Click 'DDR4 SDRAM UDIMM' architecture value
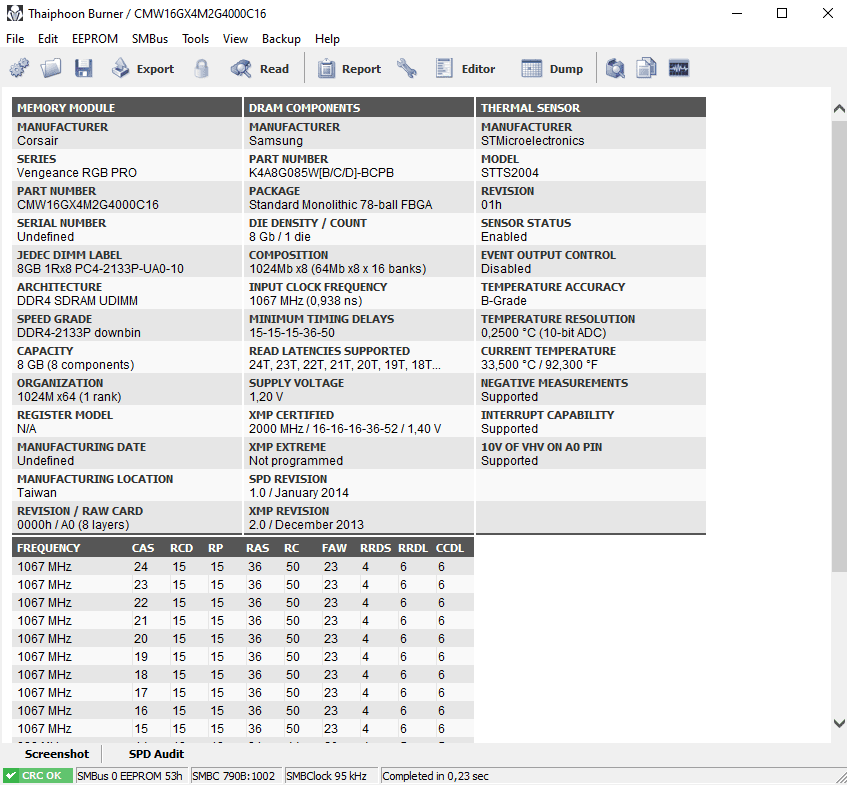This screenshot has height=785, width=847. click(77, 301)
